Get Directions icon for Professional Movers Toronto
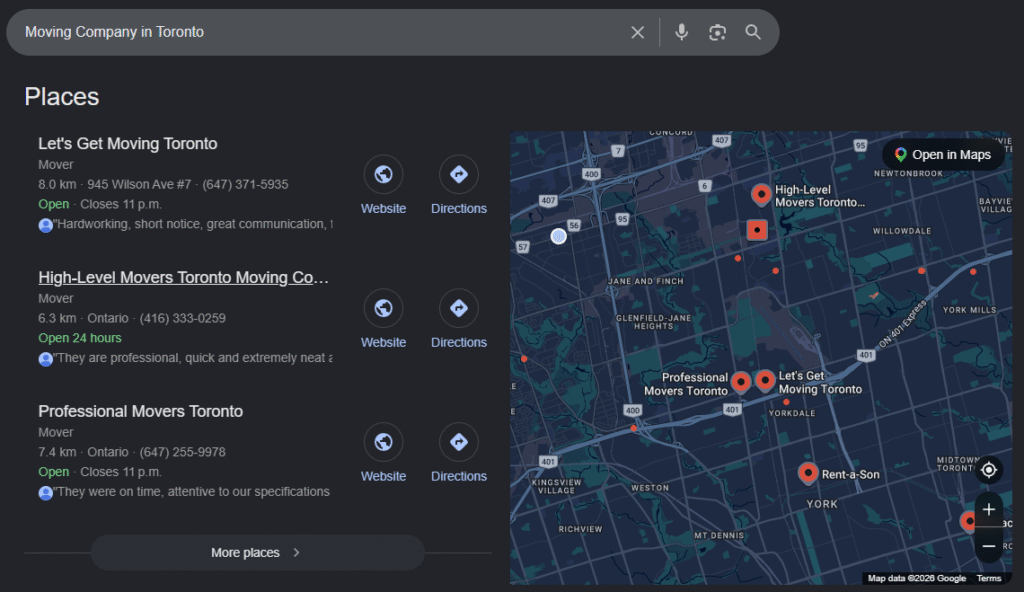 [x=458, y=442]
